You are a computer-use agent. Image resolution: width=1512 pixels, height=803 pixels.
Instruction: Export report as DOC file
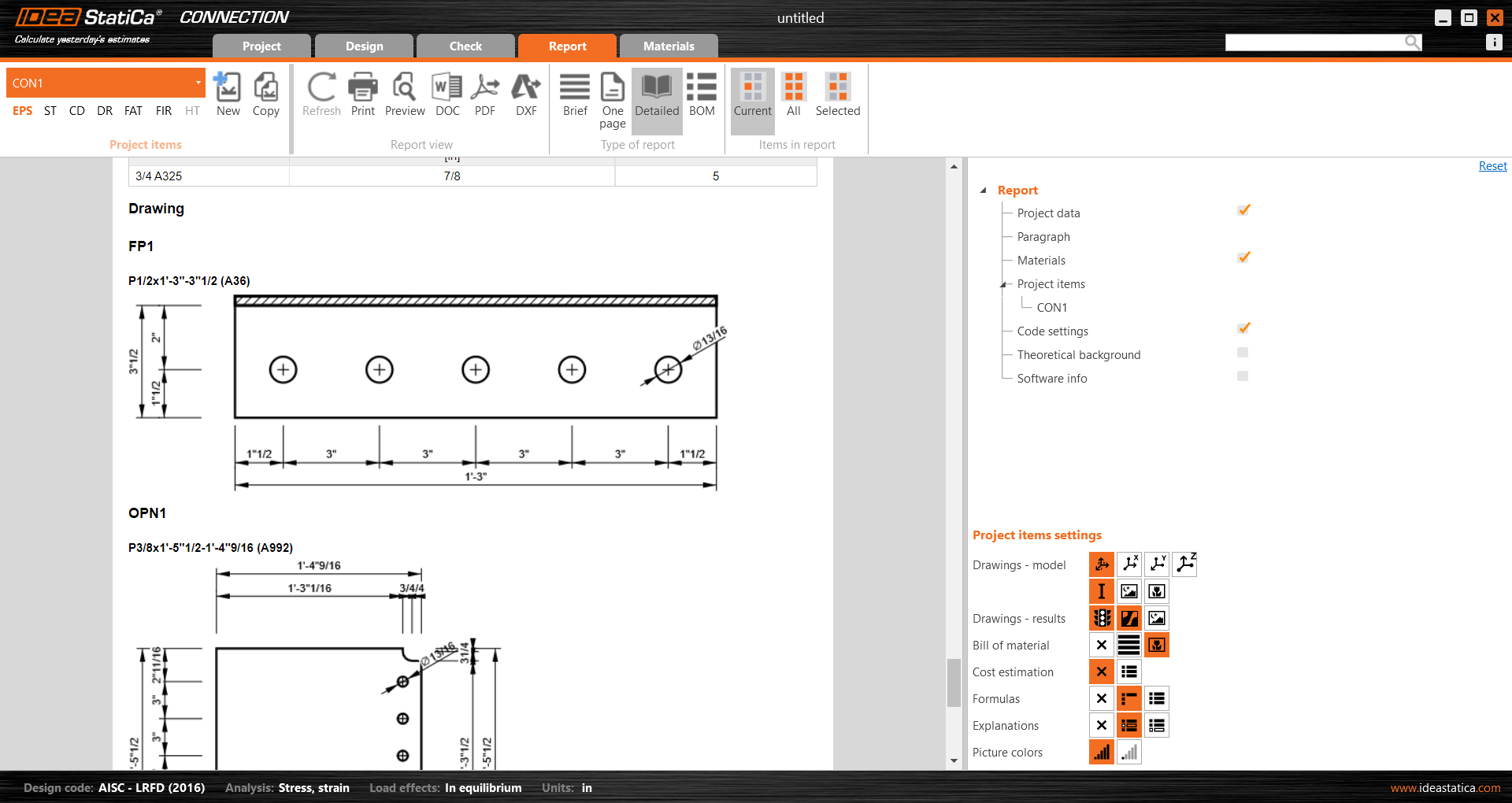click(x=447, y=94)
